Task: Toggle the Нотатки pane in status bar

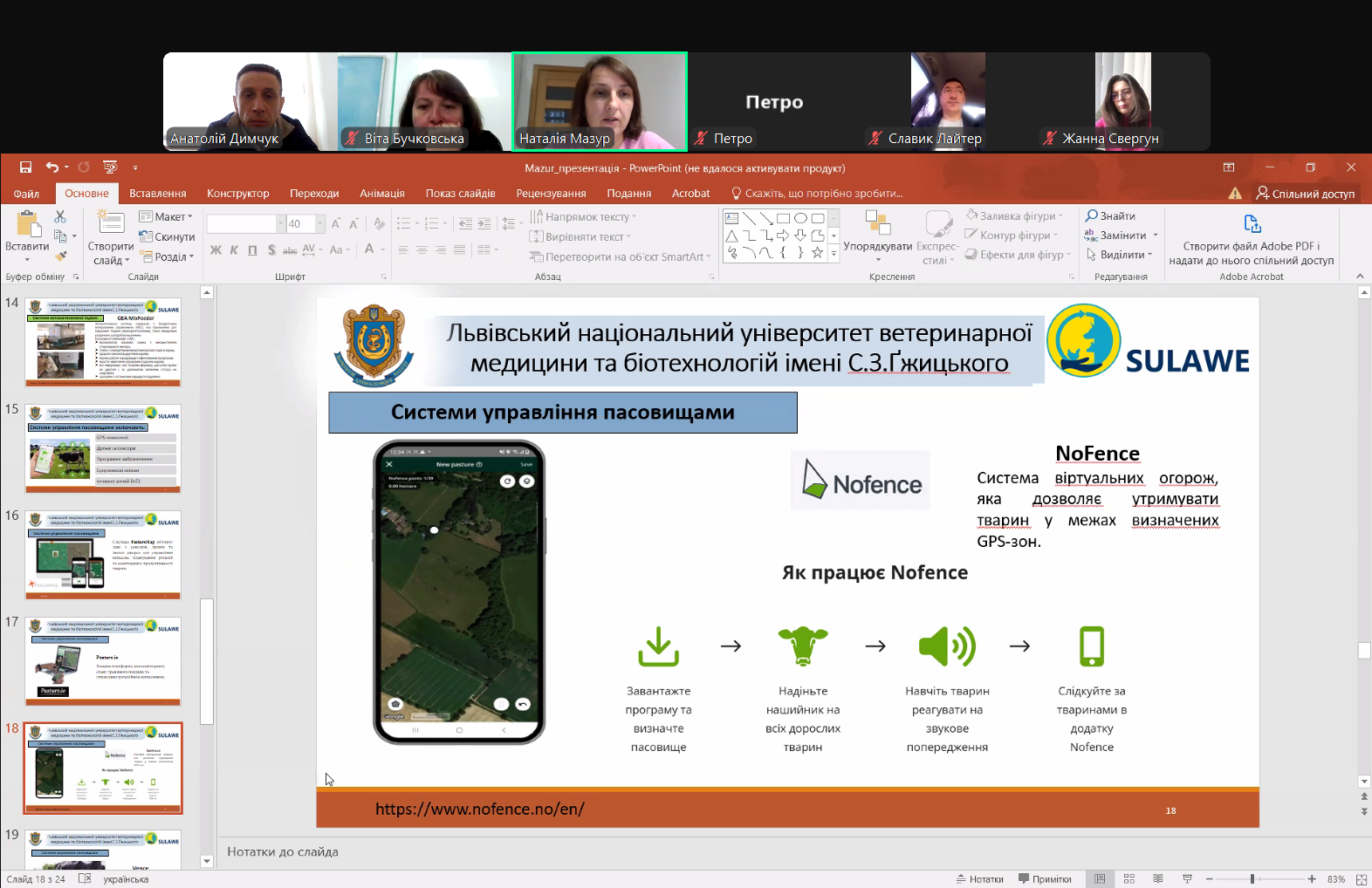Action: (x=979, y=878)
